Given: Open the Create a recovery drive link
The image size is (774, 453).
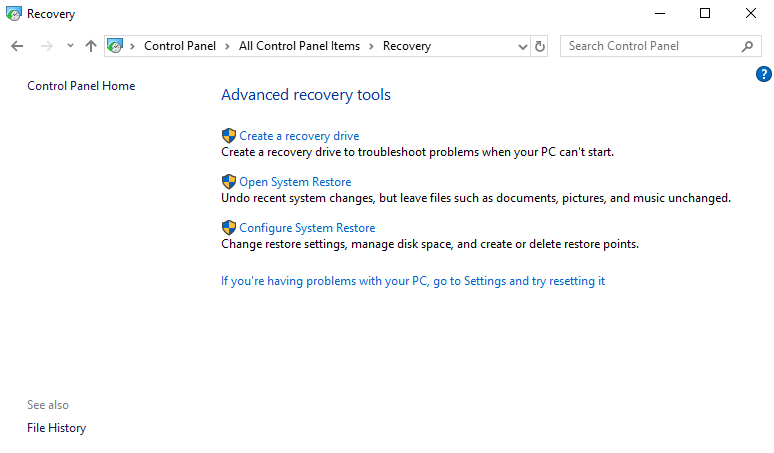Looking at the screenshot, I should (299, 136).
